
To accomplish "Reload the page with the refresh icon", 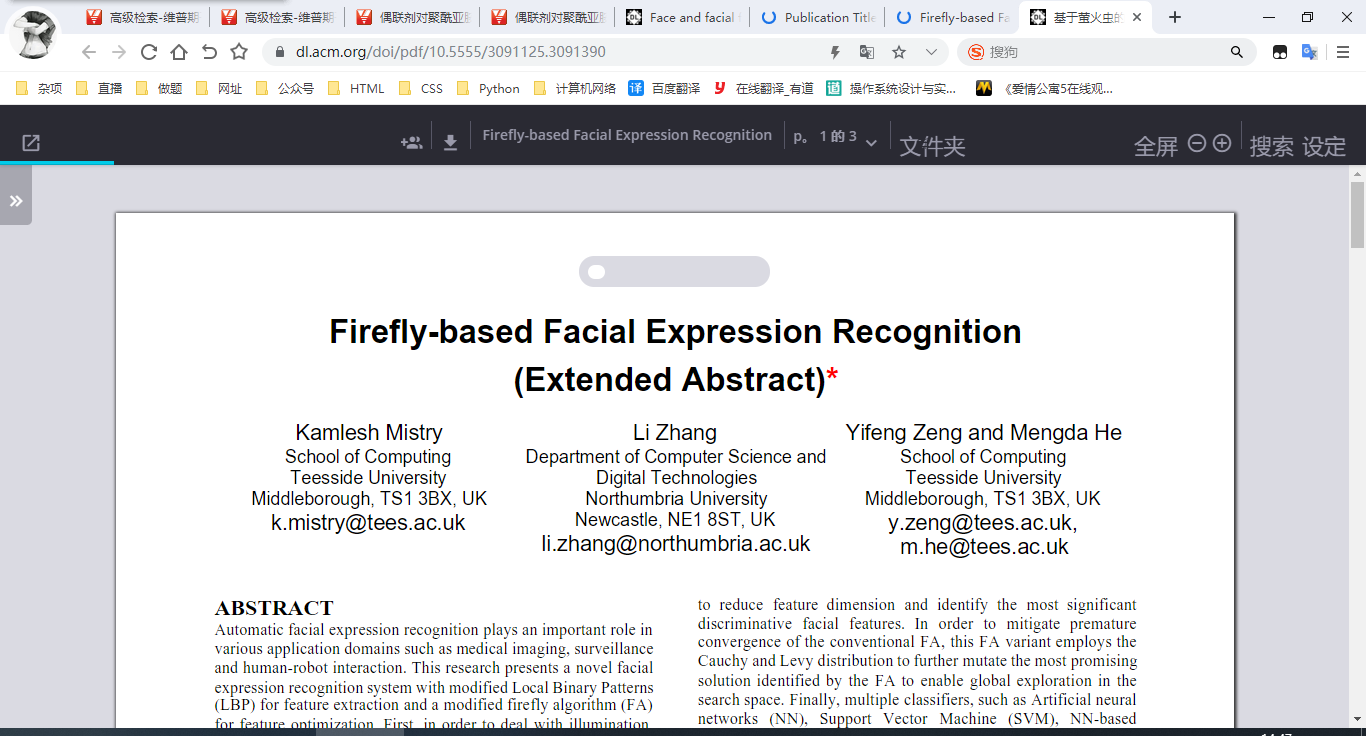I will (149, 52).
